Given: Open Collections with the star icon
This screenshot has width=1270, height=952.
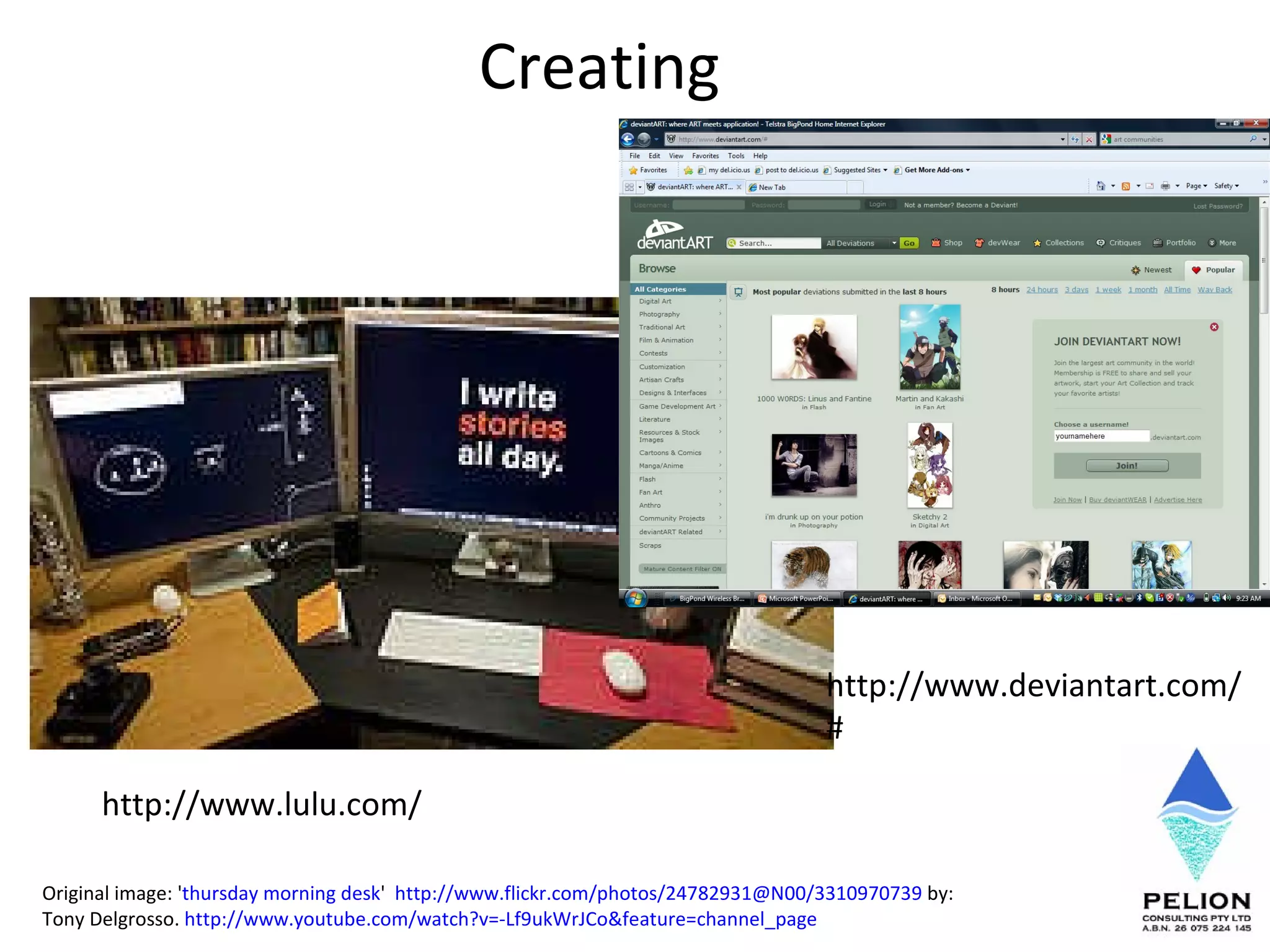Looking at the screenshot, I should 1059,243.
